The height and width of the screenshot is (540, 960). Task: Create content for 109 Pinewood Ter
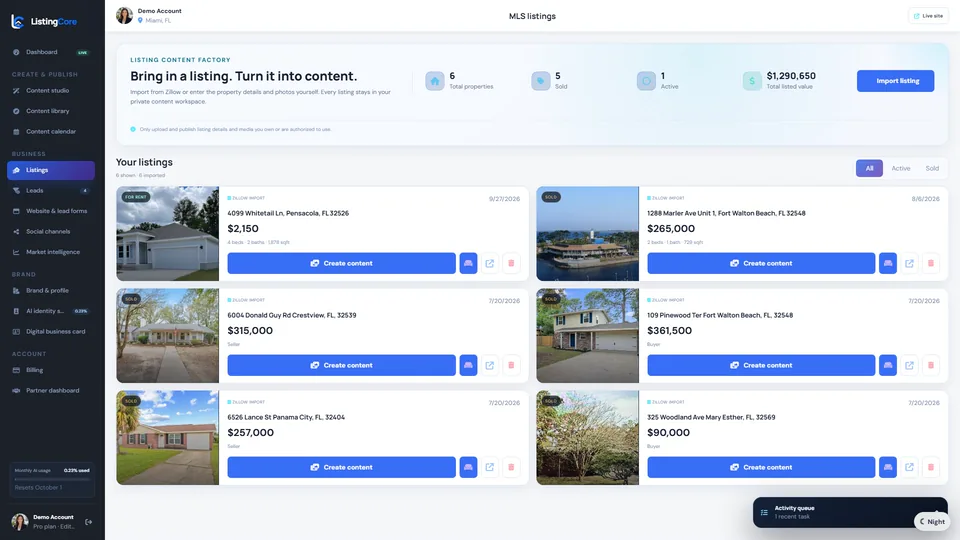[x=761, y=366]
